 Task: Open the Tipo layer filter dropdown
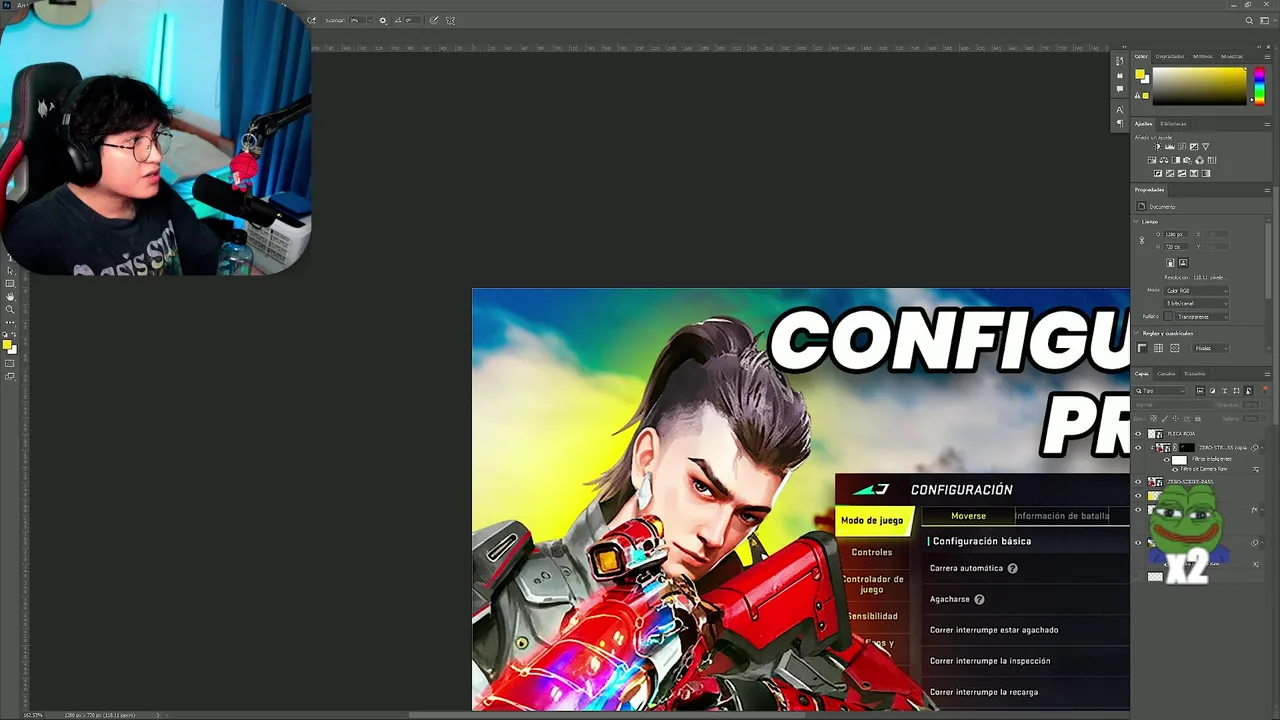coord(1160,390)
